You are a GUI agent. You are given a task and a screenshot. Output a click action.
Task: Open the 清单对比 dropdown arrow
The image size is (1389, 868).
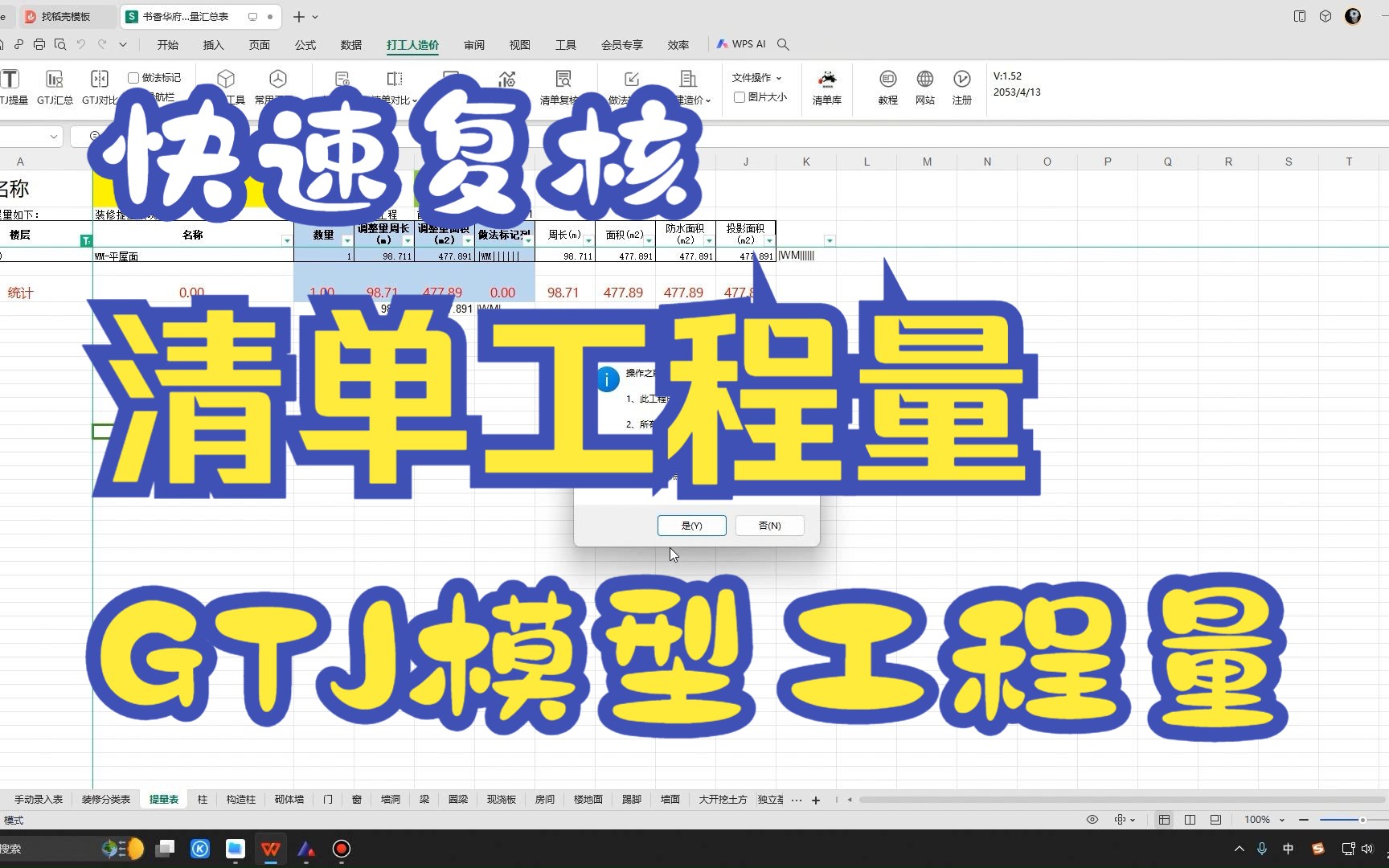[x=415, y=100]
